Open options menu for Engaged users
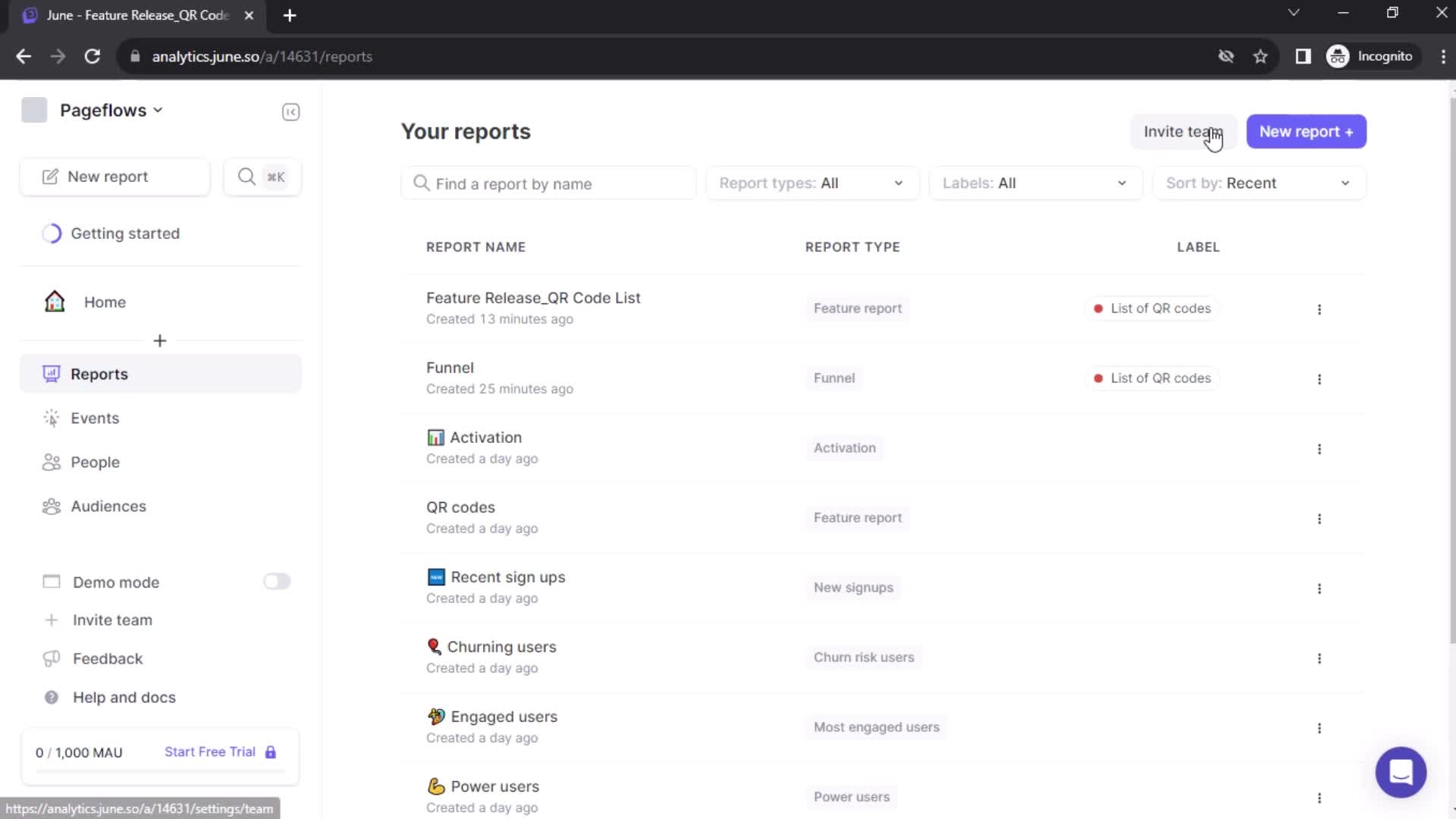Viewport: 1456px width, 819px height. 1319,728
